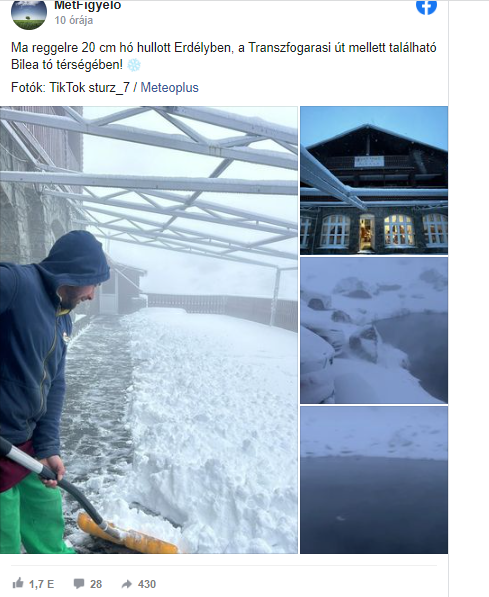Click the 28 comments count
The height and width of the screenshot is (597, 489).
tap(96, 584)
